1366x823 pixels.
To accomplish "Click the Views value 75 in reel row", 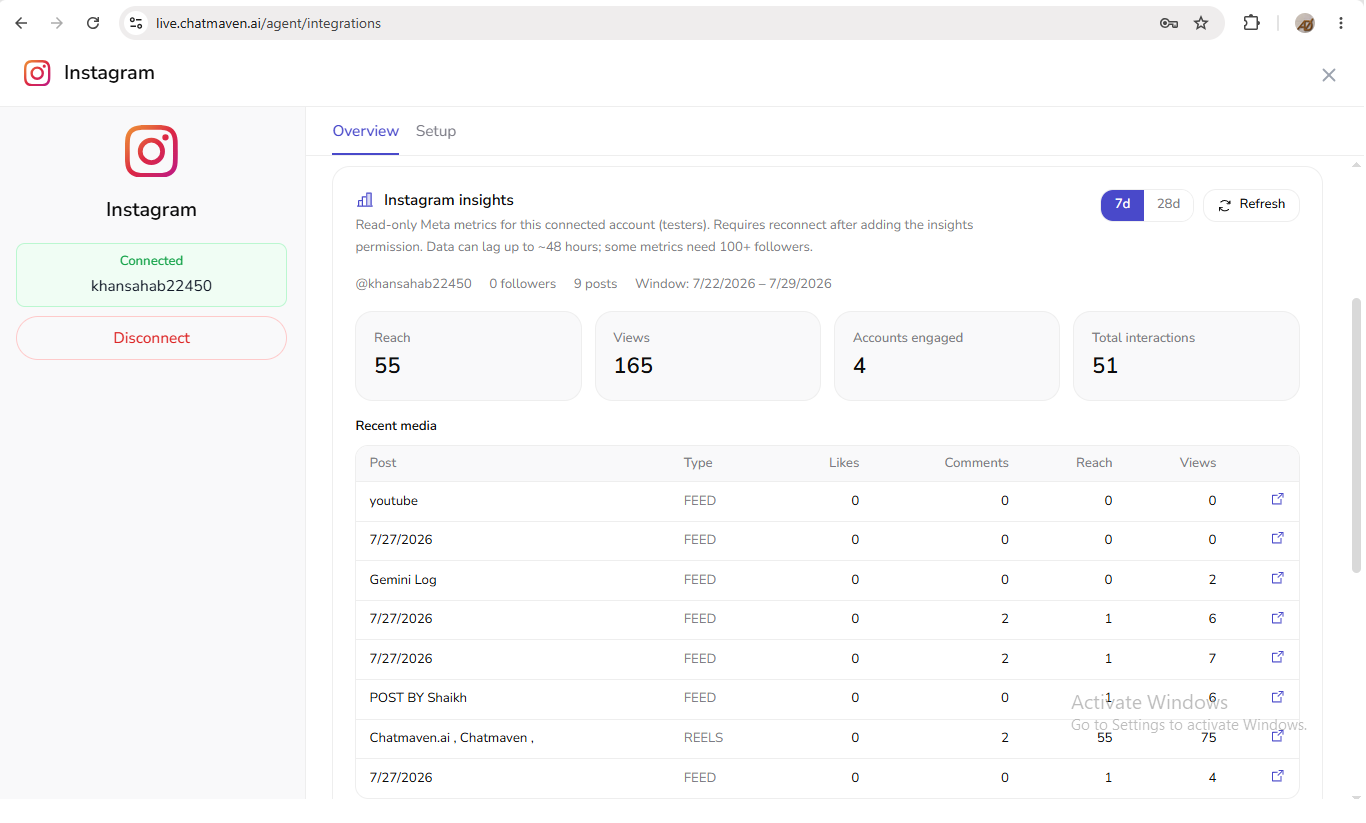I will point(1208,738).
